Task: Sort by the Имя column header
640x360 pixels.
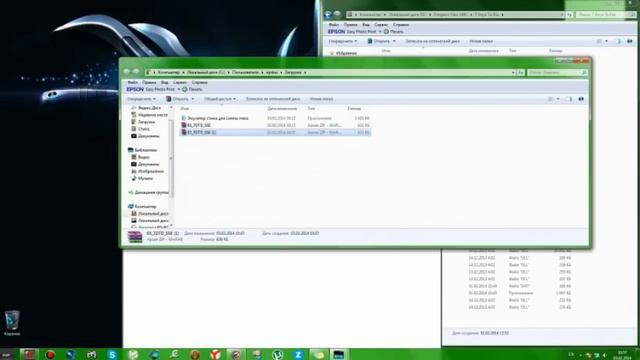Action: tap(184, 109)
